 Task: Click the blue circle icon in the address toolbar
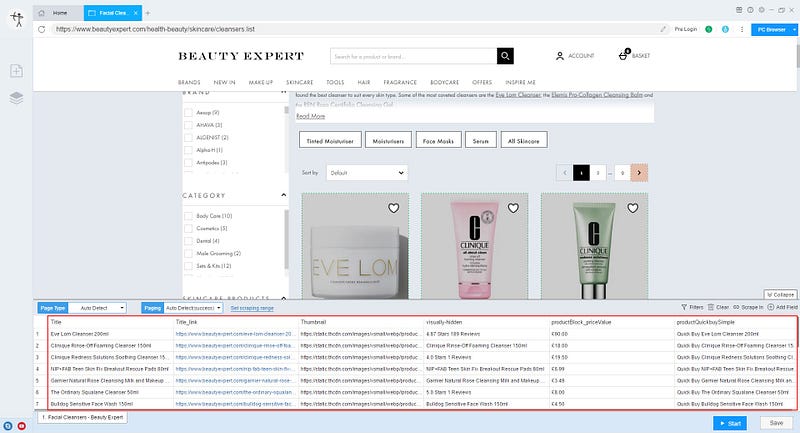click(725, 30)
